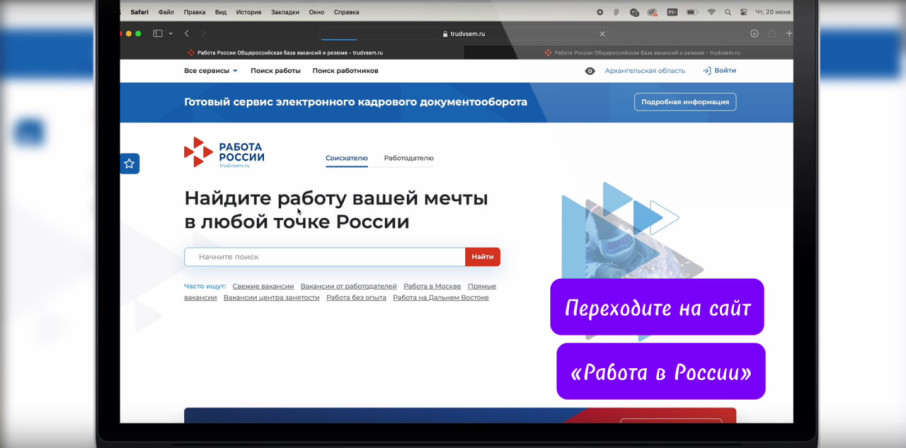Click the screen recording circle menu bar icon
906x448 pixels.
click(x=600, y=12)
